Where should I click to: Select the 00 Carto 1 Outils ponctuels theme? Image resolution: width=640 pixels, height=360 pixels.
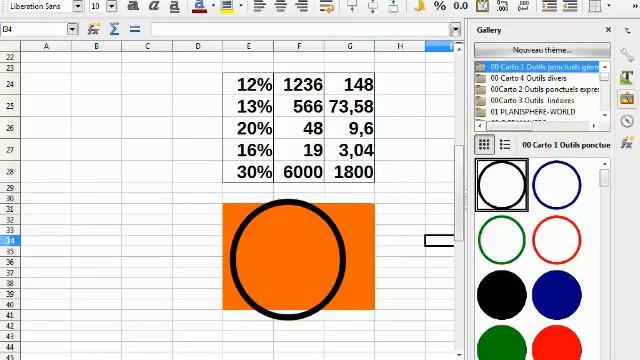tap(537, 67)
